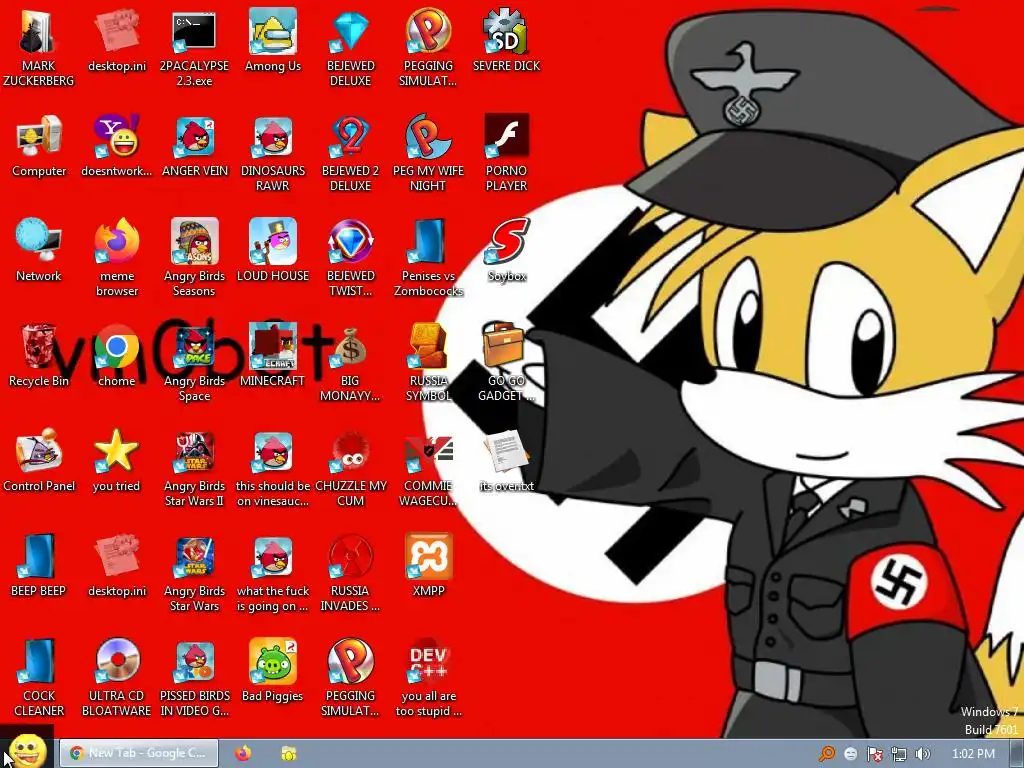Open Action Center flag in tray
The height and width of the screenshot is (768, 1024).
874,754
